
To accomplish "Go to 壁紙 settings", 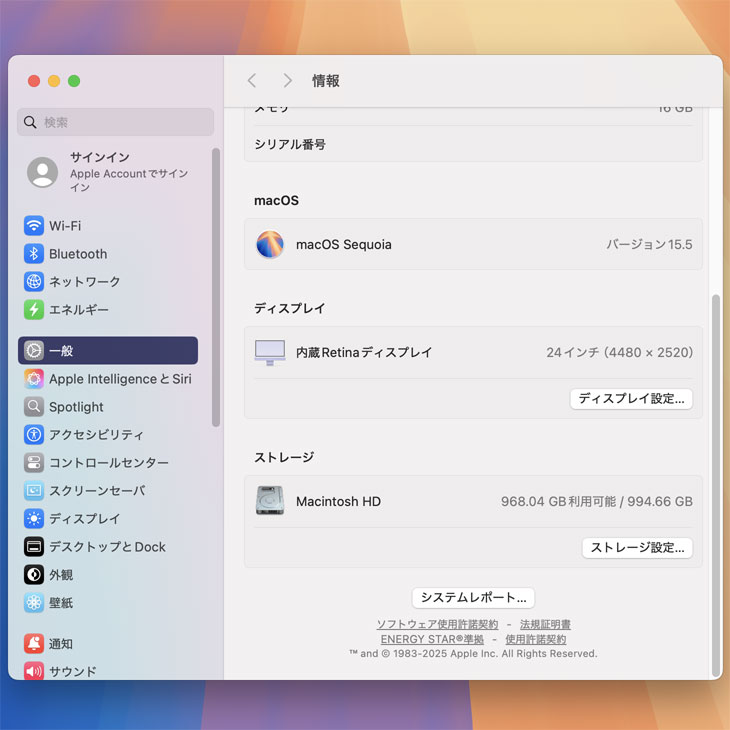I will [61, 603].
